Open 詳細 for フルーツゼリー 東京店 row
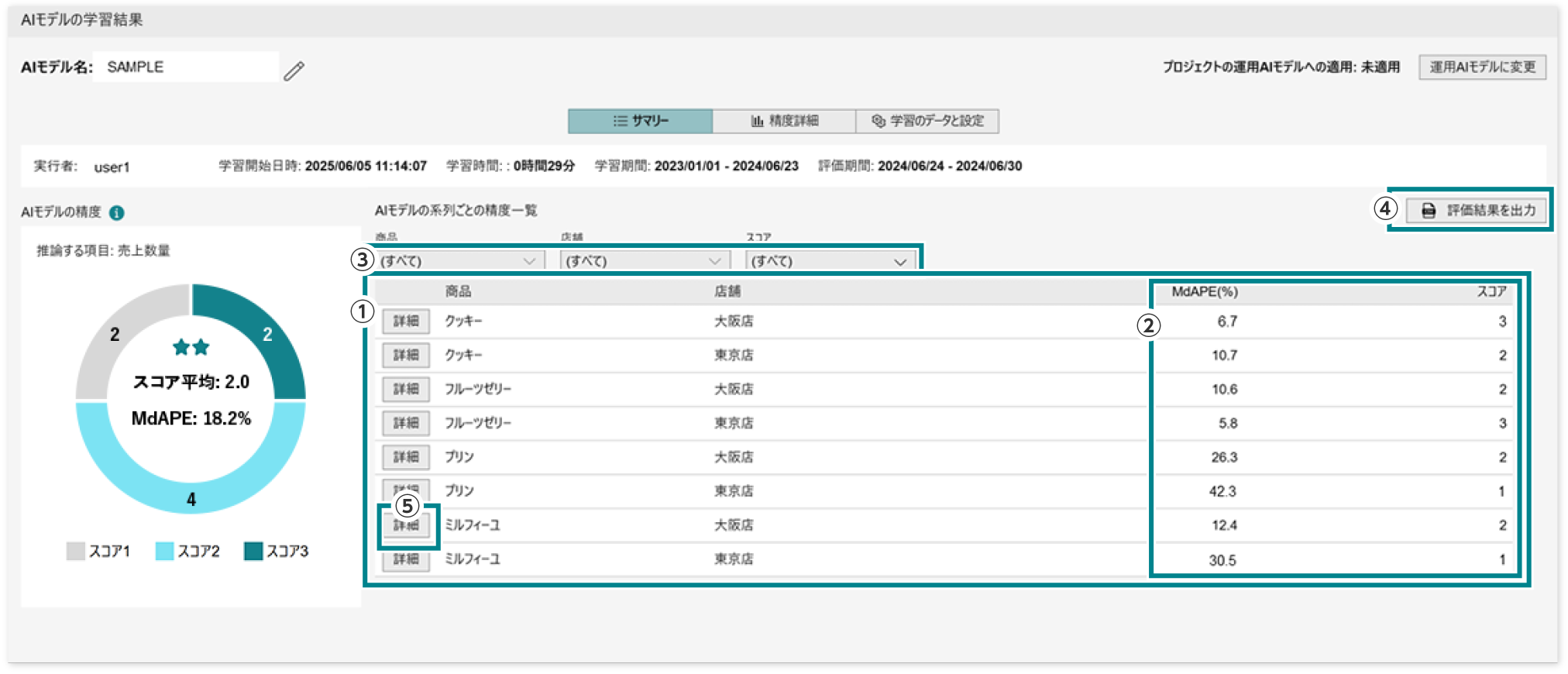Screen dimensions: 1568x674 406,424
